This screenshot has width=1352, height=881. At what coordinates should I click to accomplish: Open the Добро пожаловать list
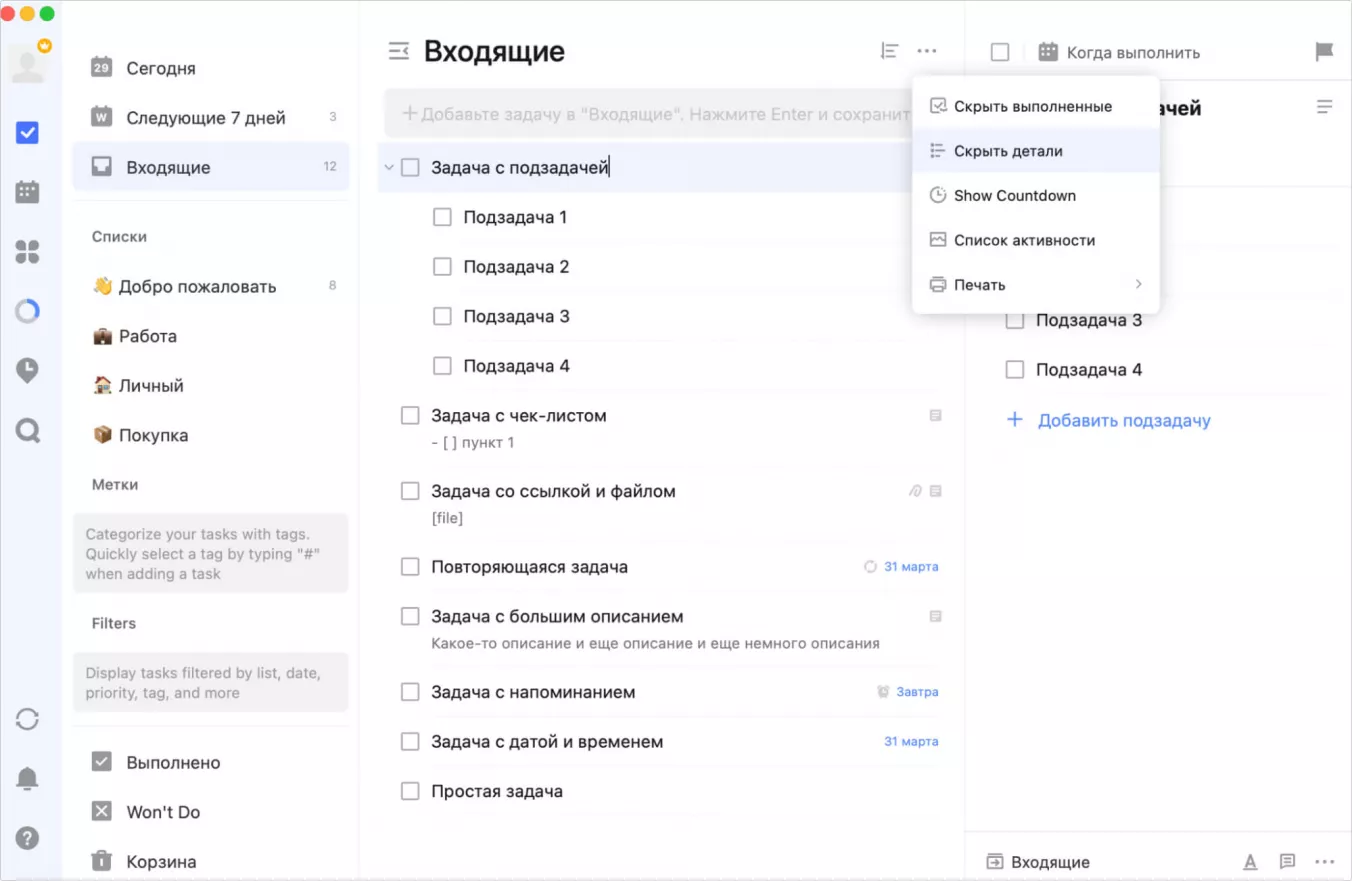[211, 286]
